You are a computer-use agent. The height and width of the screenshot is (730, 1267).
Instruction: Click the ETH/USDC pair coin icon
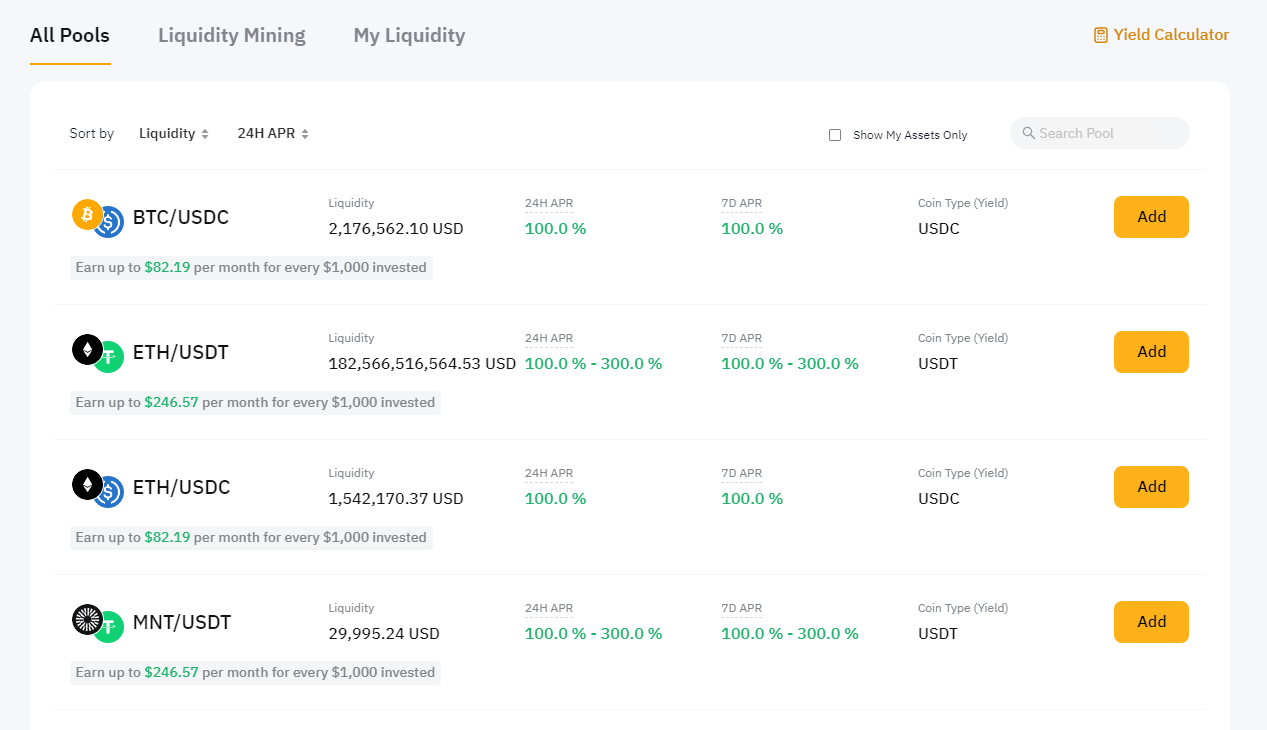point(97,487)
